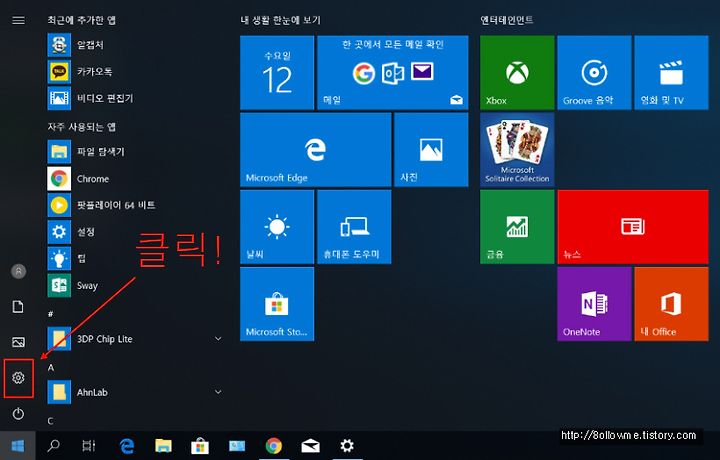Open the 내 Office tile
This screenshot has width=720, height=460.
click(671, 304)
